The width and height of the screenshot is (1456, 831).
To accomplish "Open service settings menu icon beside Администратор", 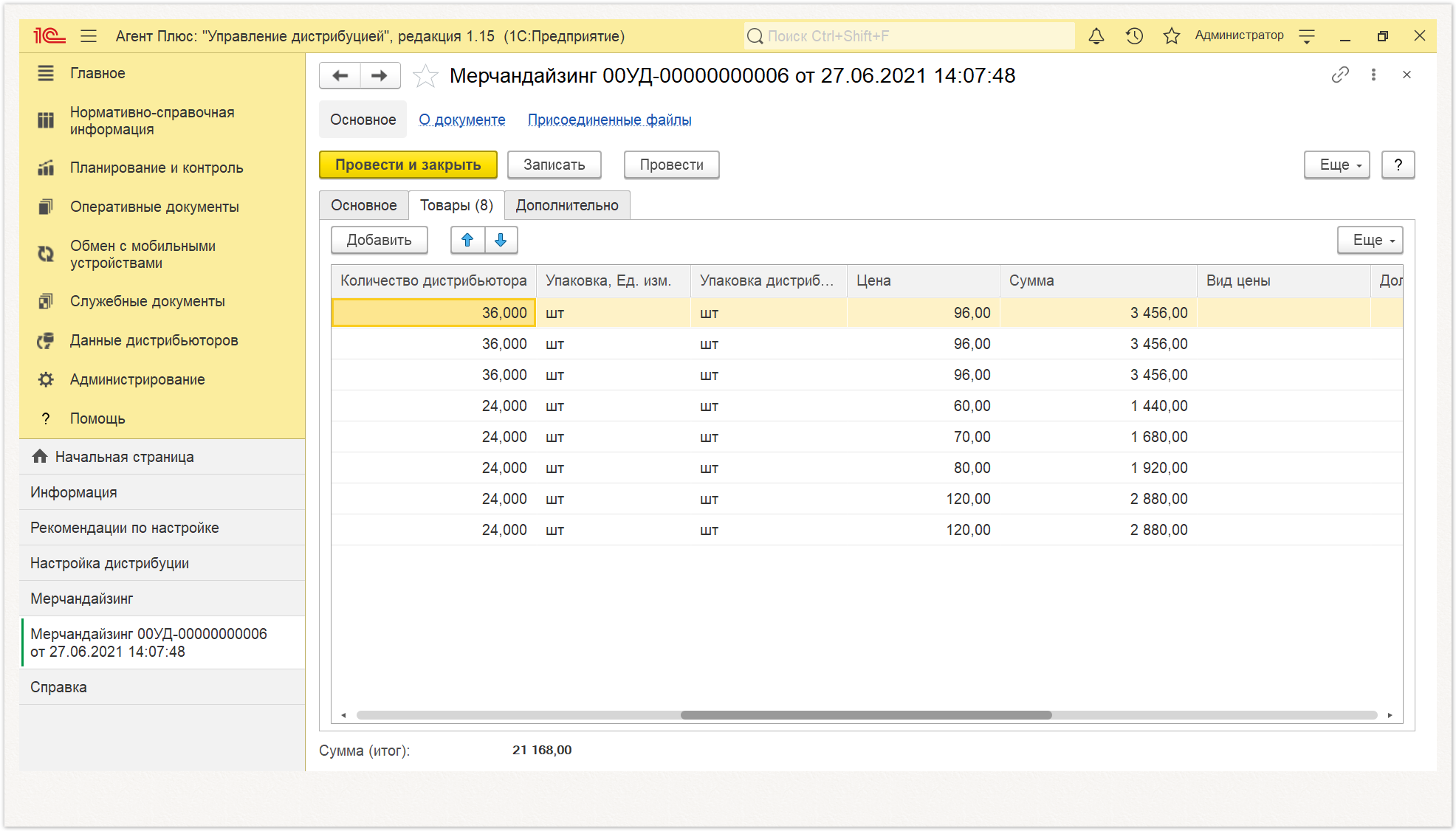I will pos(1307,35).
